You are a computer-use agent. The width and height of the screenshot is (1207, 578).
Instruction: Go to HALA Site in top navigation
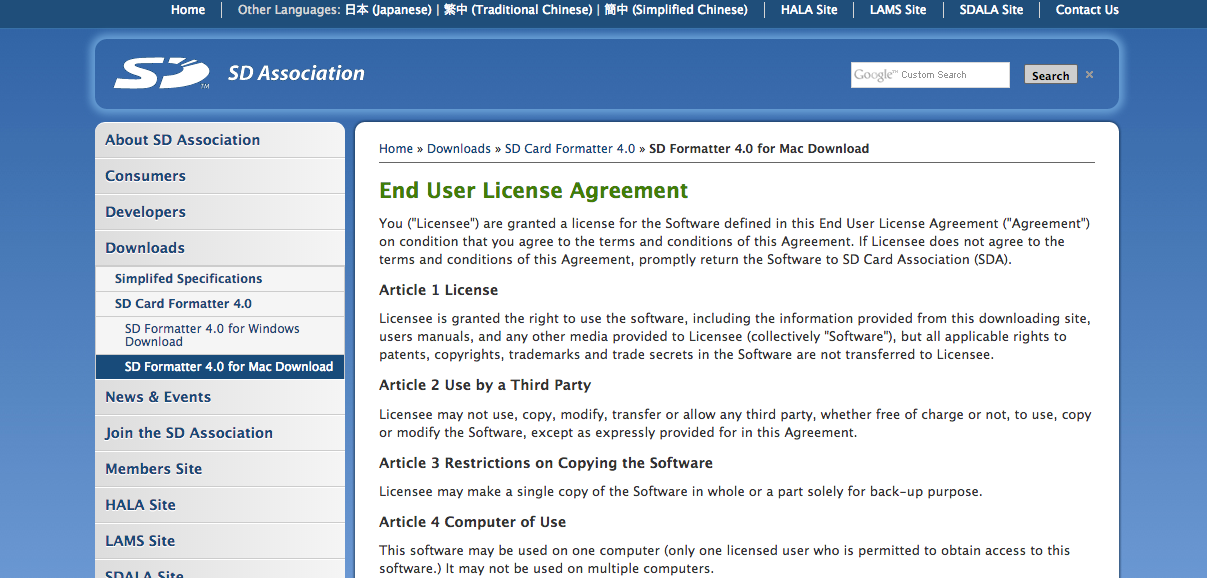coord(809,10)
